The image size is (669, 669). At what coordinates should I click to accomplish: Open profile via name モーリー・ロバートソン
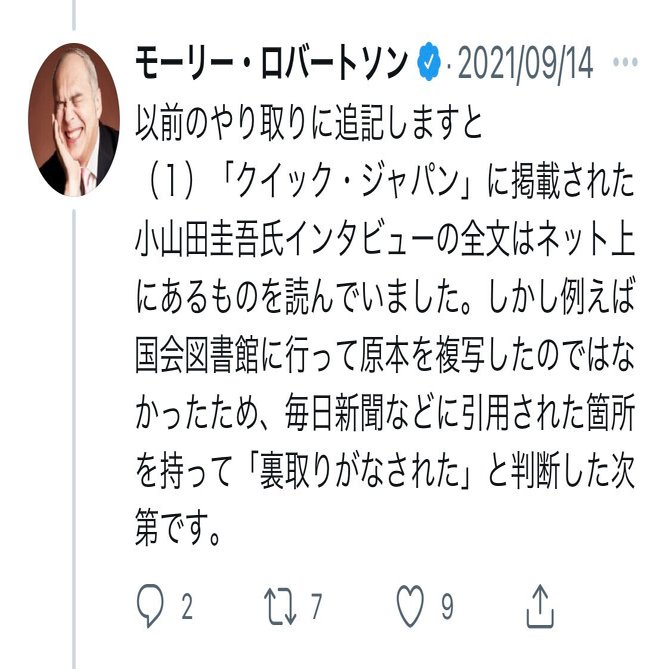pos(272,63)
